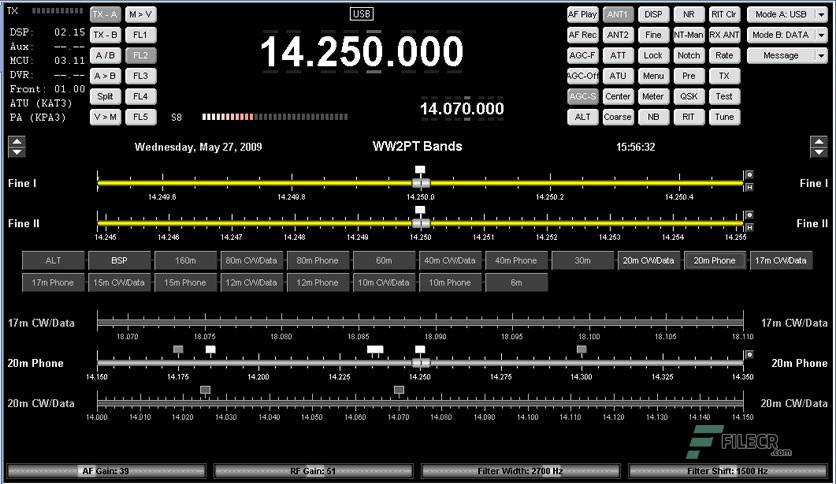
Task: Open the radio Menu button
Action: (653, 76)
